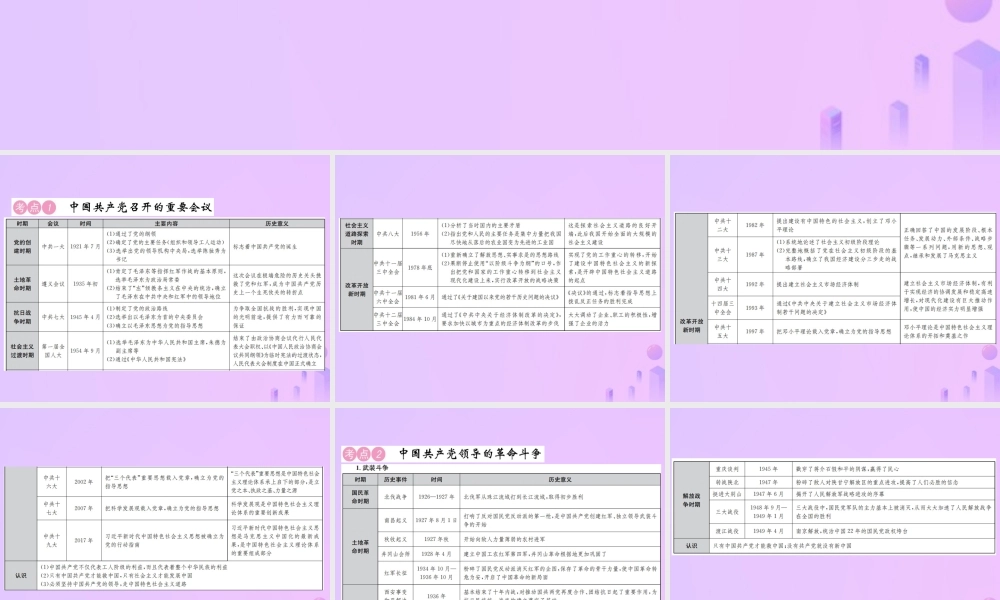Screen dimensions: 1000x600
Task: Open the slide starting with 重庆谈判 1945年
Action: click(x=832, y=505)
